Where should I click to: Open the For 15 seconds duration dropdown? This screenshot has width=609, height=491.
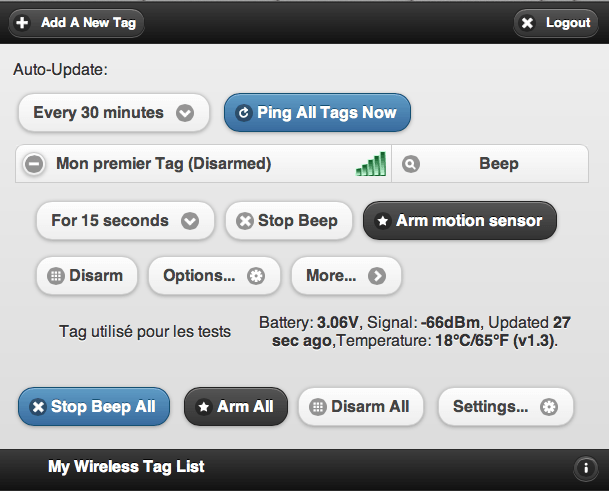pyautogui.click(x=125, y=221)
